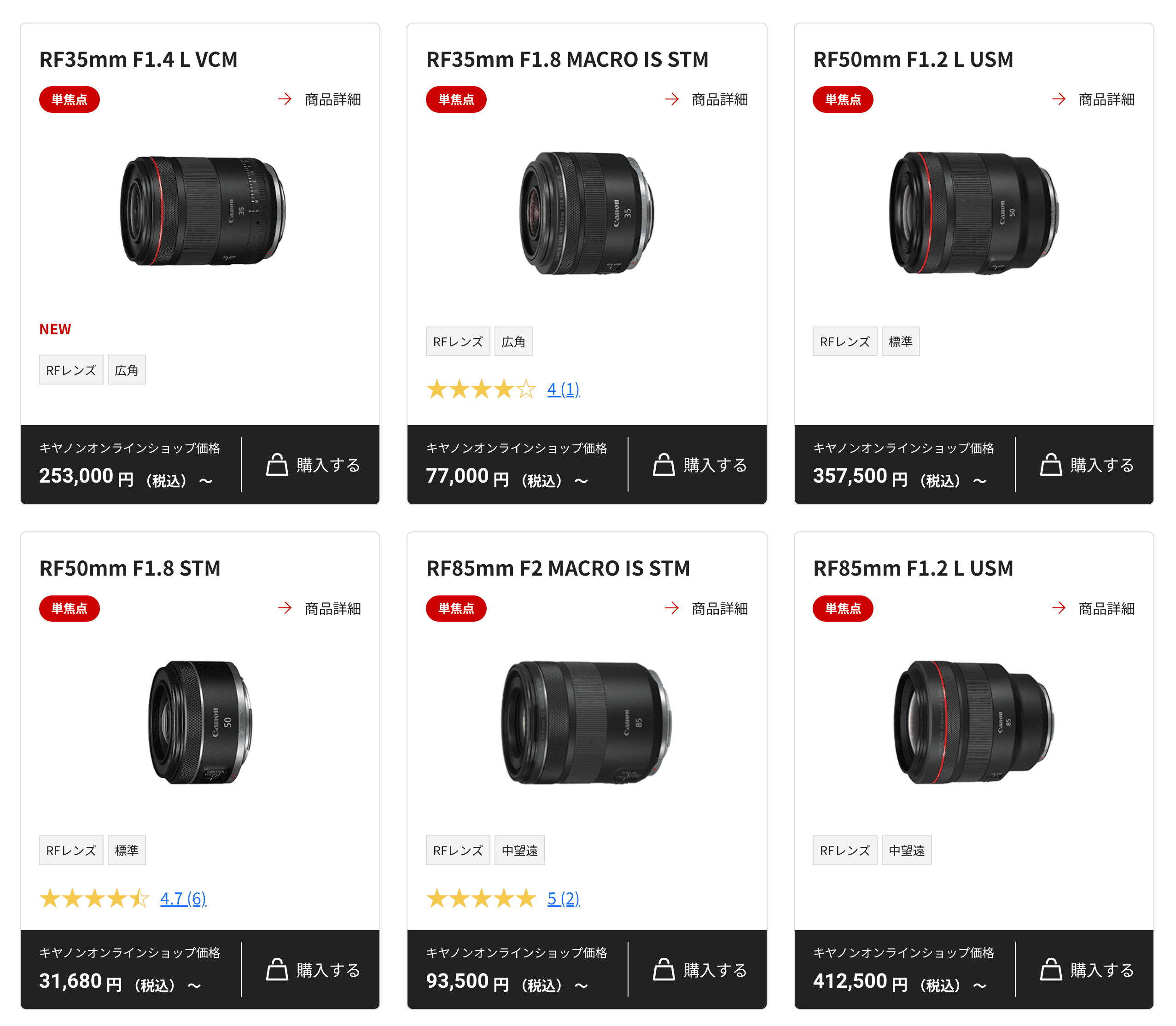Open 商品詳細 for RF50mm F1.2 L USM

tap(1106, 99)
